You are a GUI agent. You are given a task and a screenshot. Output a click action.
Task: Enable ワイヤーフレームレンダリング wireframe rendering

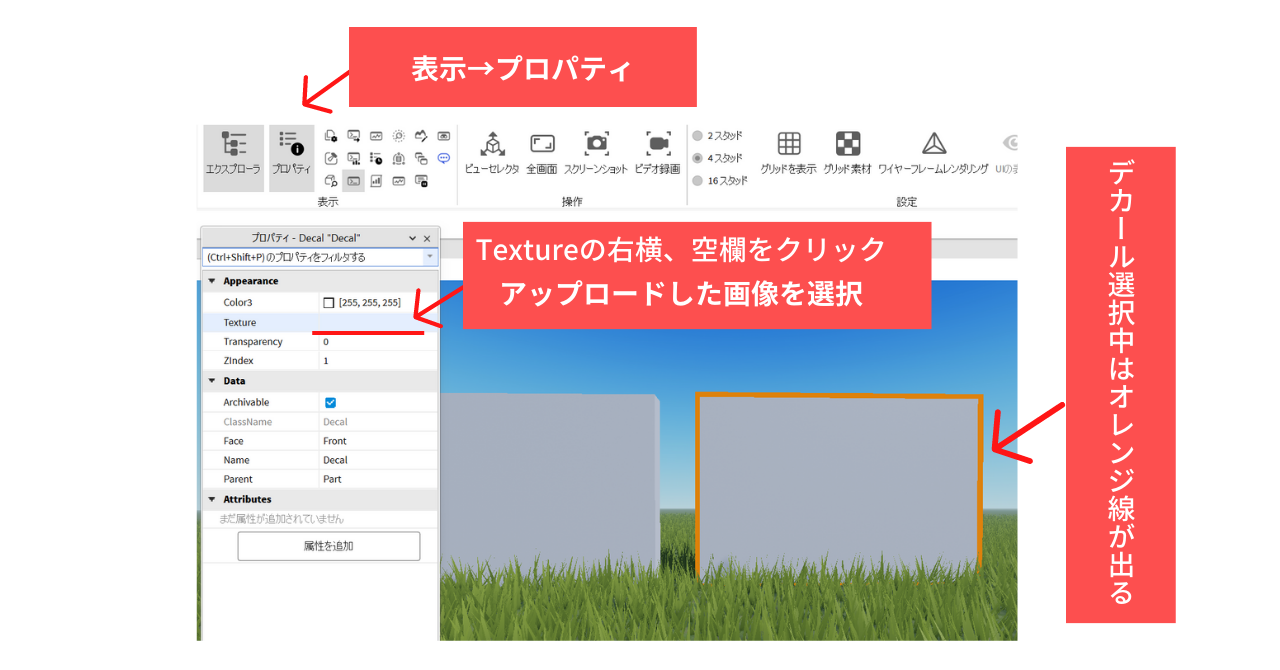[933, 153]
